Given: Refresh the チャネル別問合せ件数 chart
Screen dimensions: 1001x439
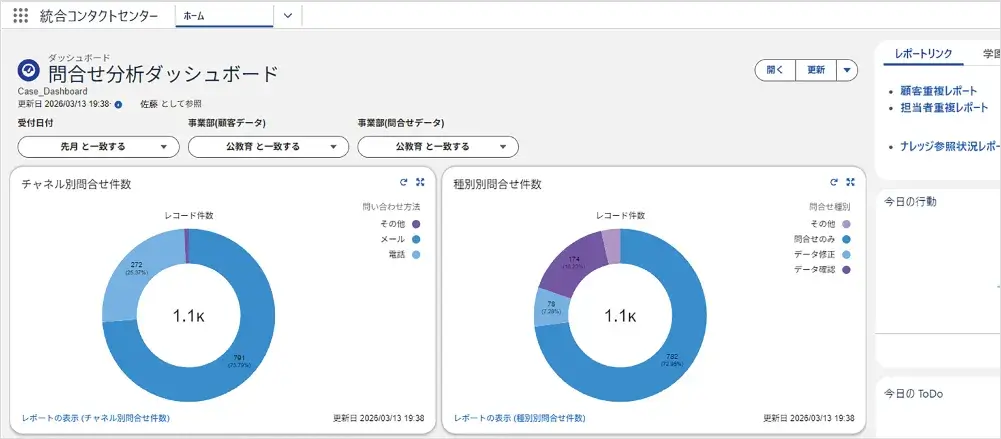Looking at the screenshot, I should pyautogui.click(x=403, y=182).
